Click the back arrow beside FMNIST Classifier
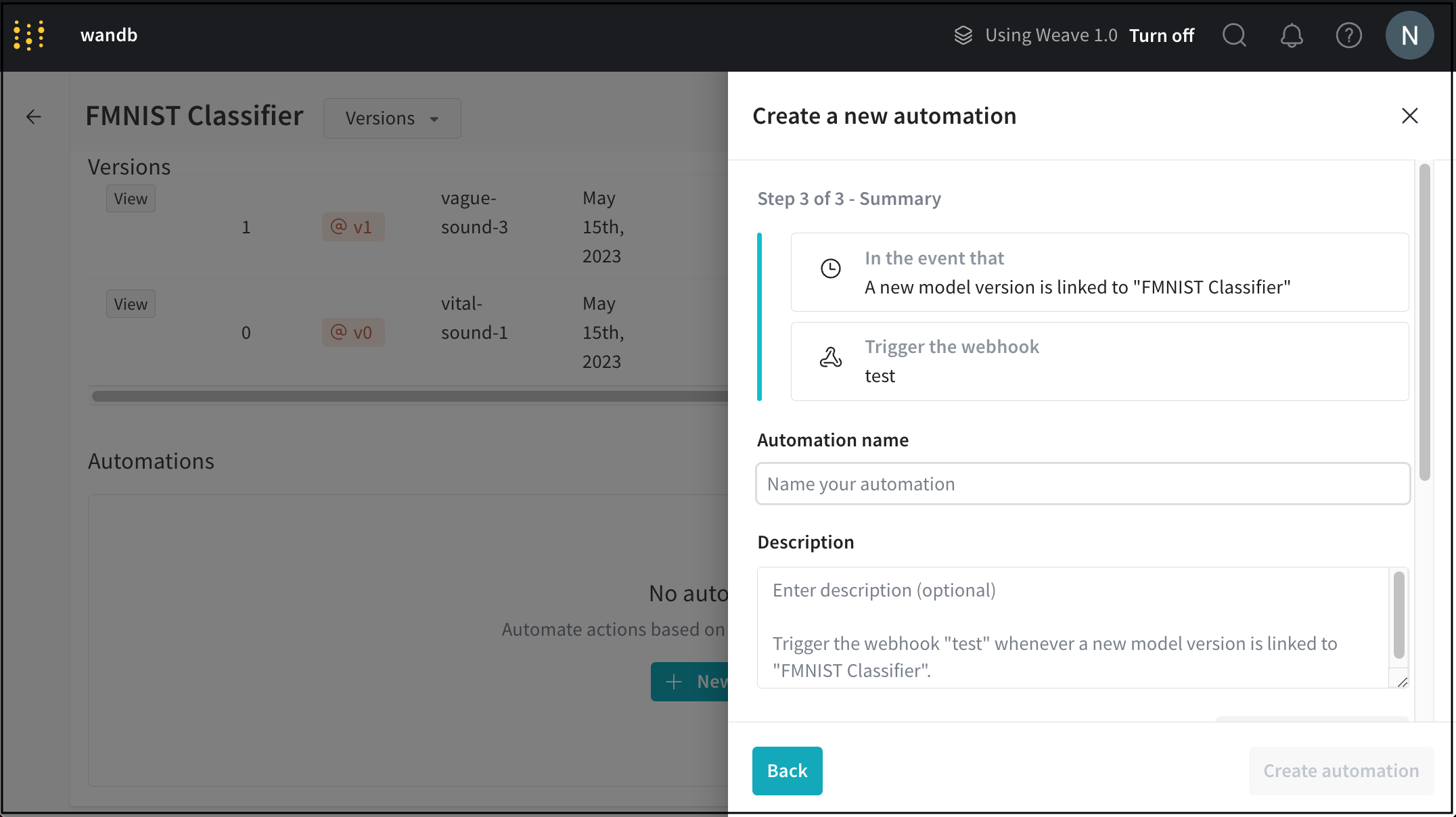1456x817 pixels. (x=34, y=117)
